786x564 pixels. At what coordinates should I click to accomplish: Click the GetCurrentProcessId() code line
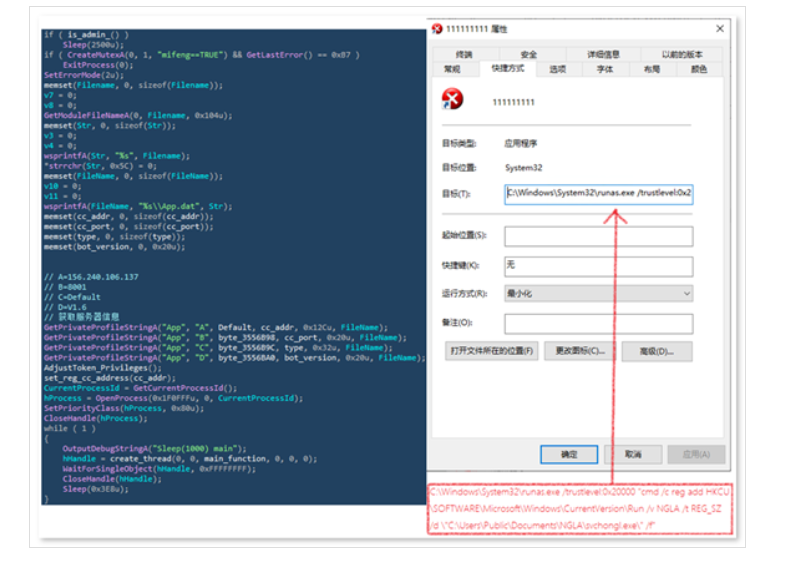pos(140,388)
